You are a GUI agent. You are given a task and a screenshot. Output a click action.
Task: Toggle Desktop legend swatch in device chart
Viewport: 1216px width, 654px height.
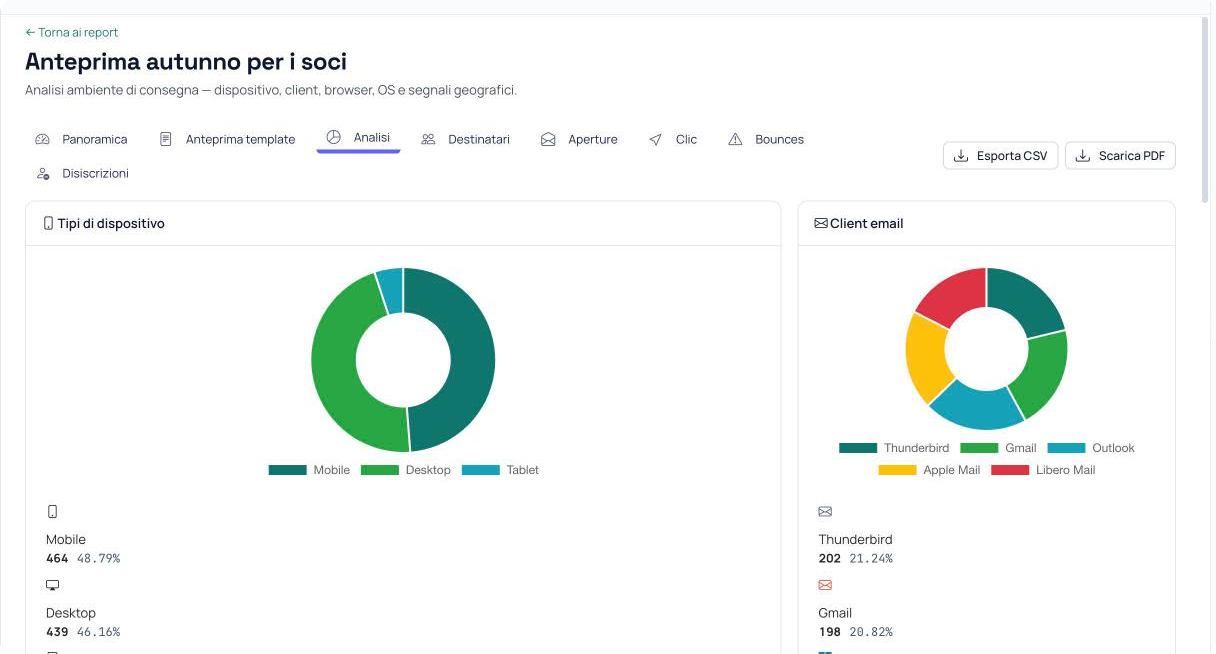click(380, 470)
